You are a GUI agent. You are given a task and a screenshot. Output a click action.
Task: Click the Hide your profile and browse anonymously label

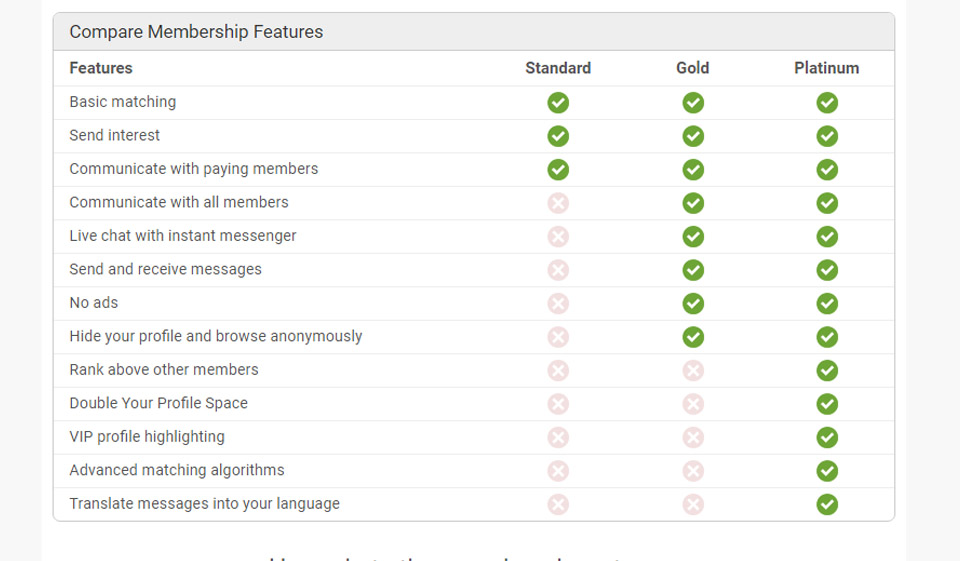(x=216, y=336)
